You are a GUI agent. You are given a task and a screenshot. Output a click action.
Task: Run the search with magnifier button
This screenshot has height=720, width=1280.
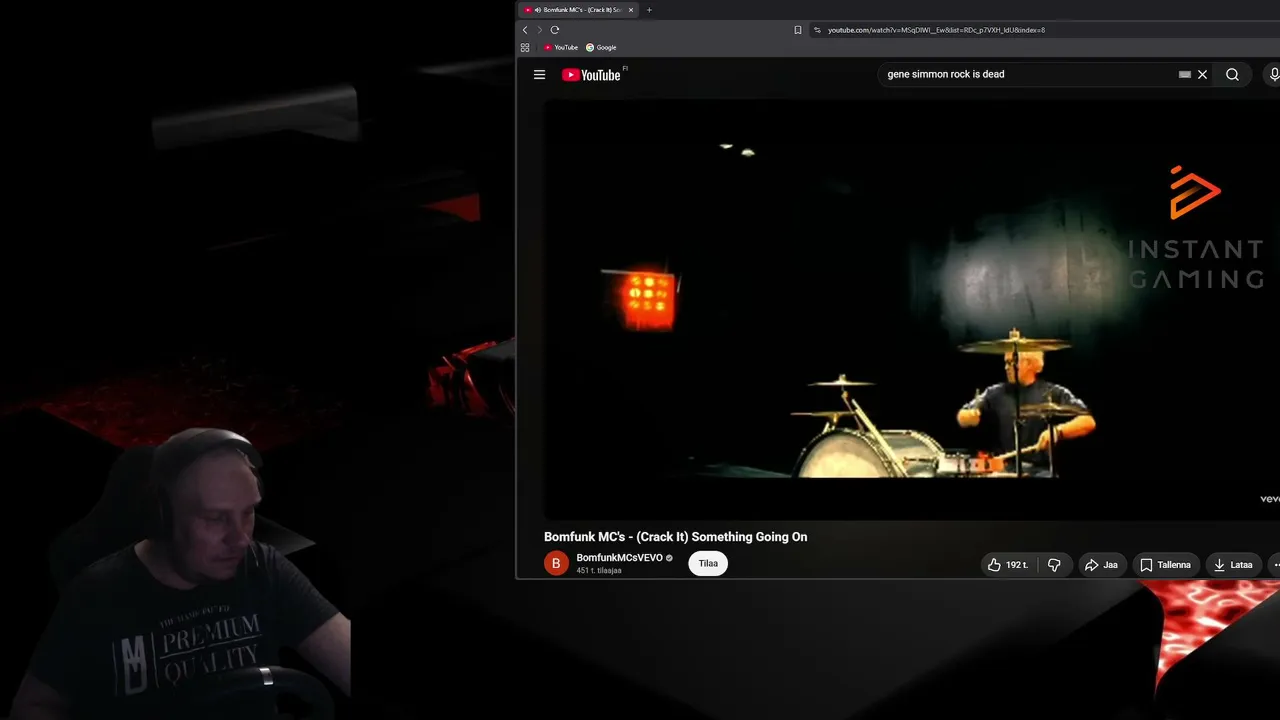coord(1232,74)
